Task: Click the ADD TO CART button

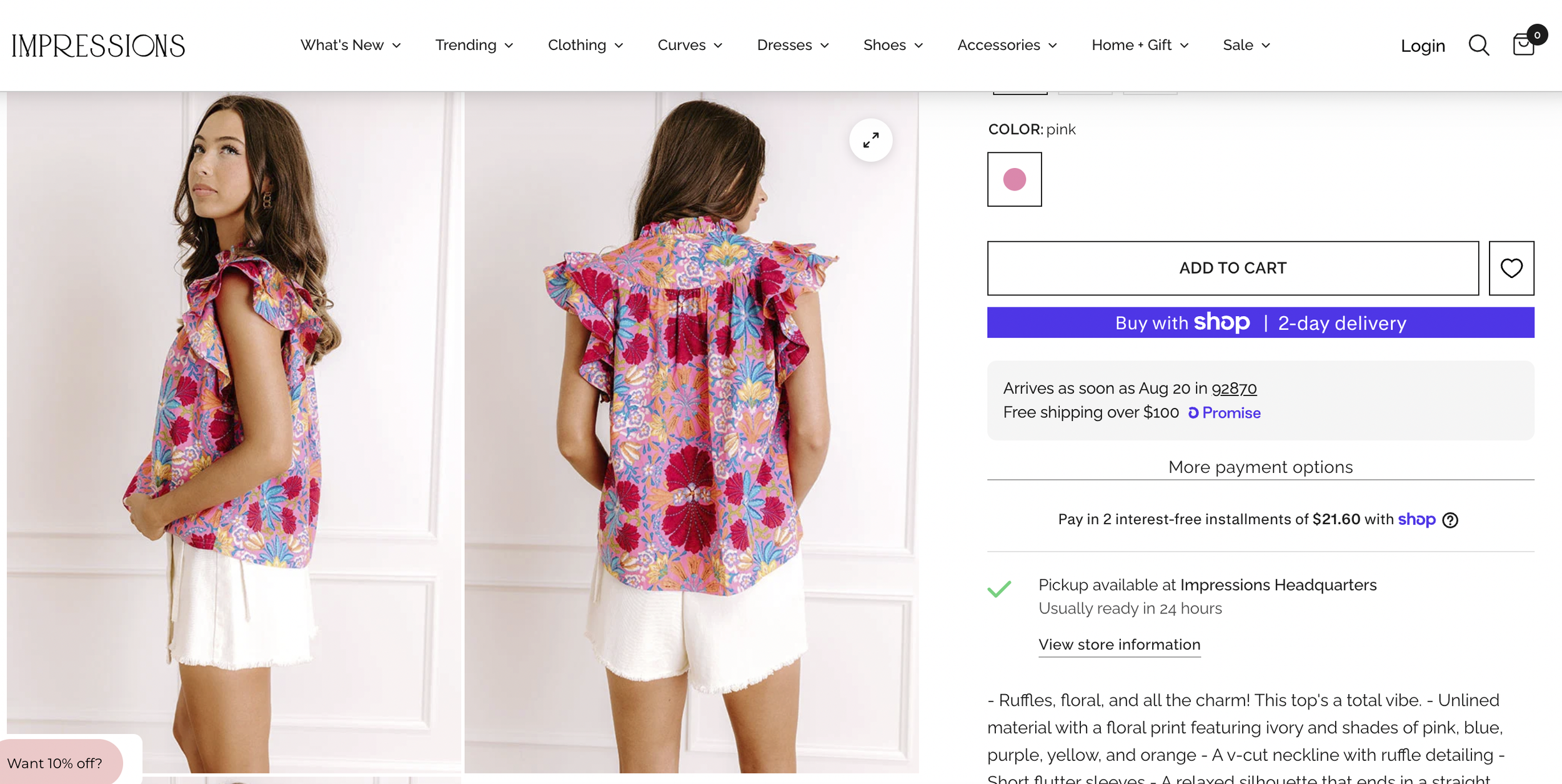Action: [1233, 268]
